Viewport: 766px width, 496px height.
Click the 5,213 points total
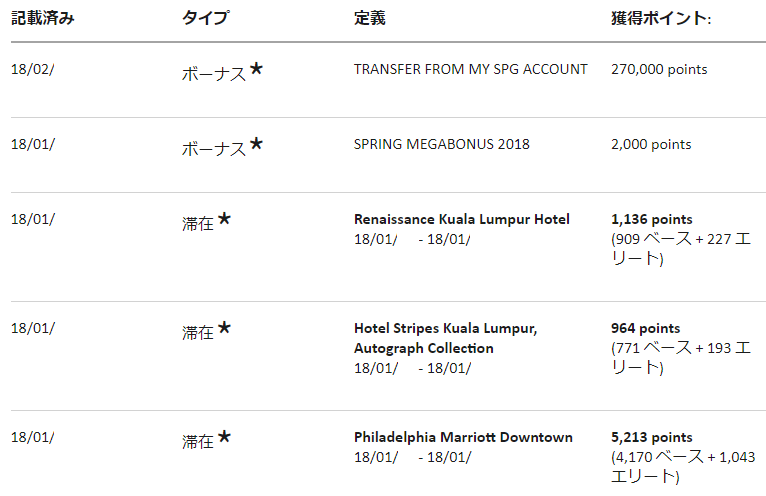point(651,437)
